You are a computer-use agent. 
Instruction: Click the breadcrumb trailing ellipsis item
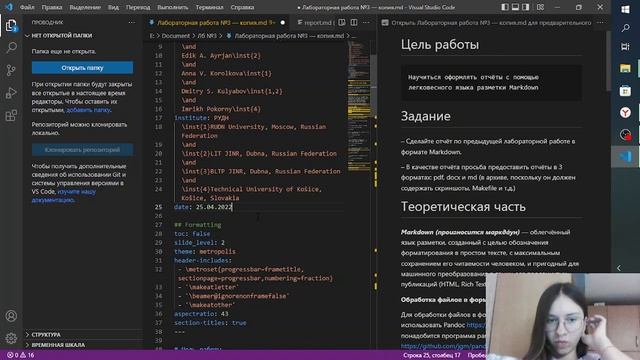tap(354, 36)
